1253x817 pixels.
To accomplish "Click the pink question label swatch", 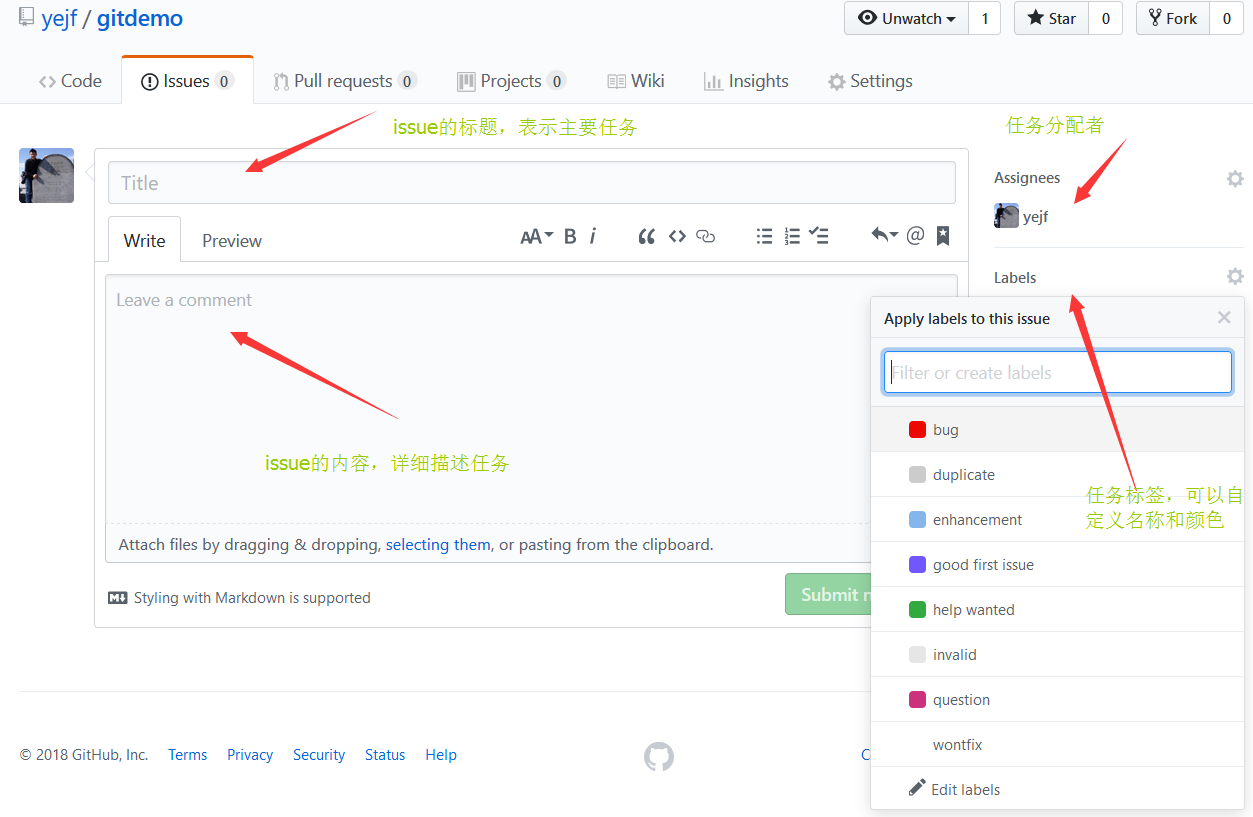I will pos(917,700).
